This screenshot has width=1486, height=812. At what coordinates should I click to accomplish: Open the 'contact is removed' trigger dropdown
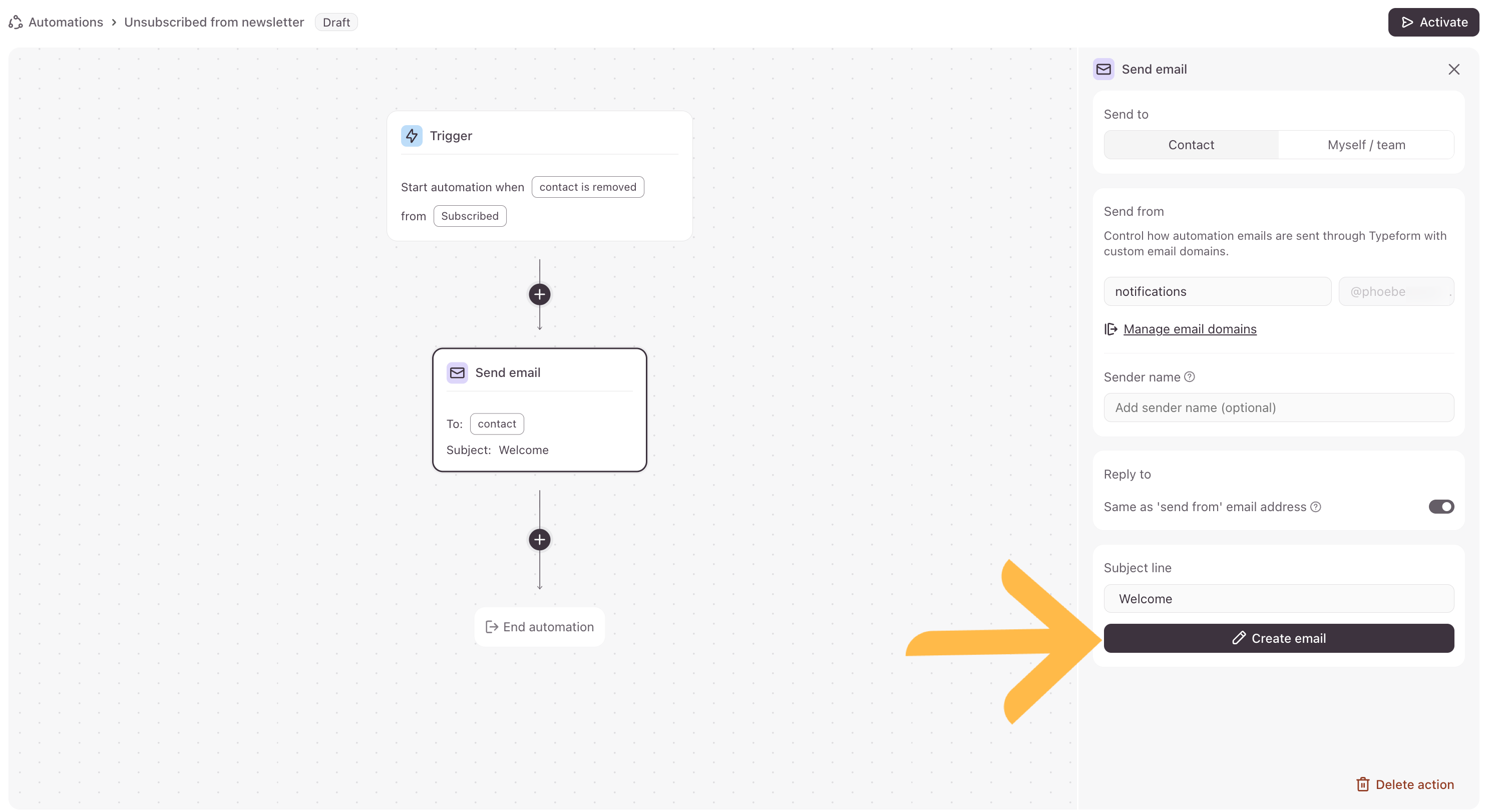587,187
